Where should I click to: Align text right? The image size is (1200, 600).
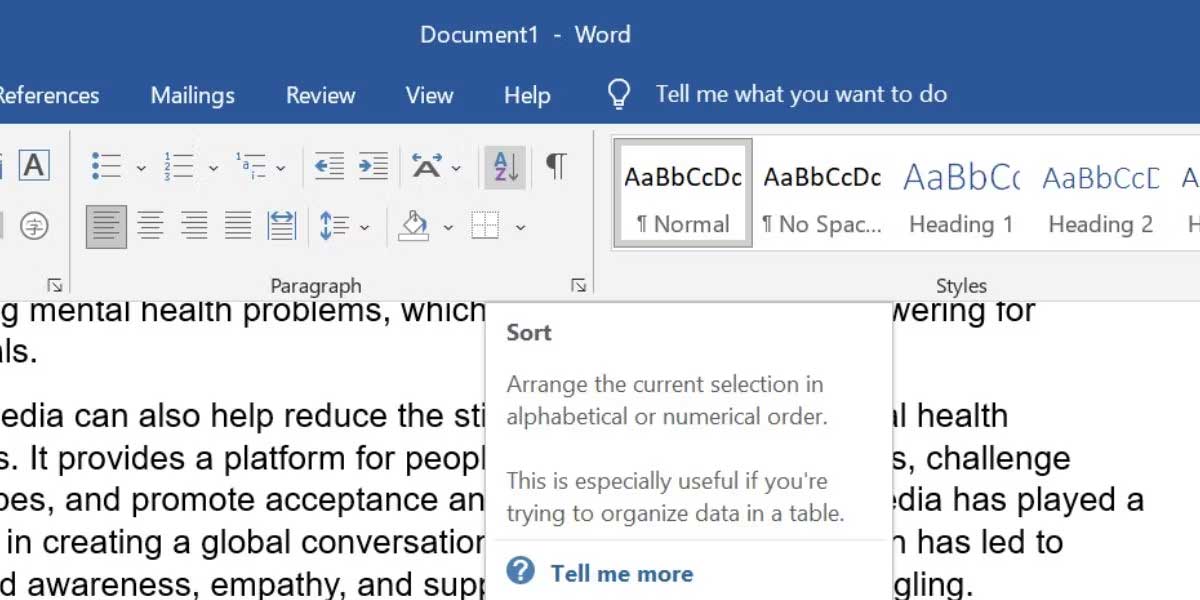[x=194, y=226]
